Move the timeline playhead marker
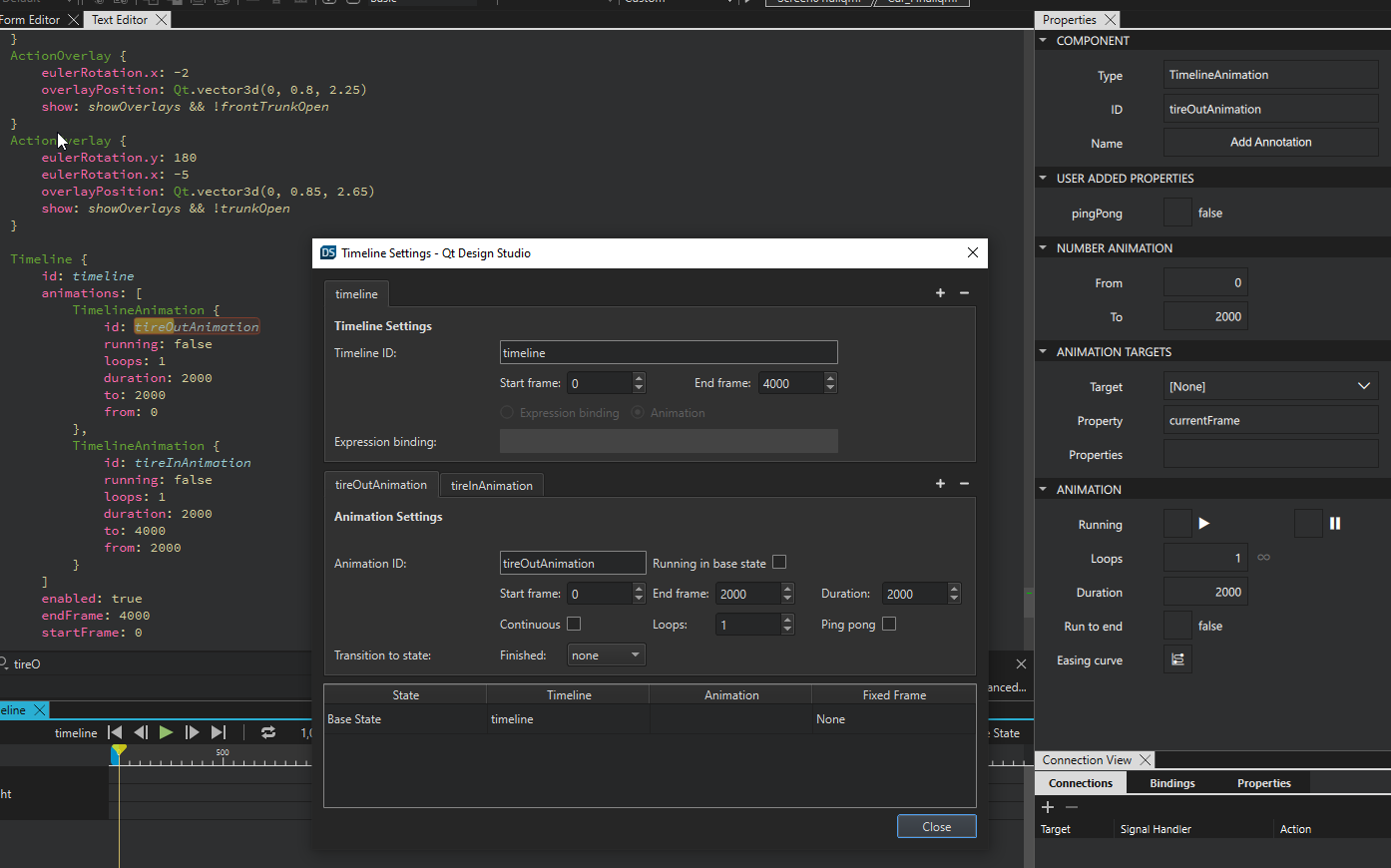The height and width of the screenshot is (868, 1391). [x=119, y=750]
